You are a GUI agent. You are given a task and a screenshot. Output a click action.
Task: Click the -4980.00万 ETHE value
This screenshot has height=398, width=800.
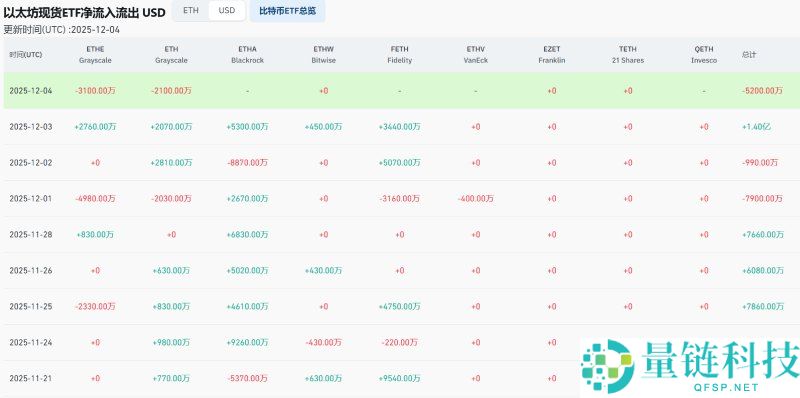pyautogui.click(x=95, y=198)
